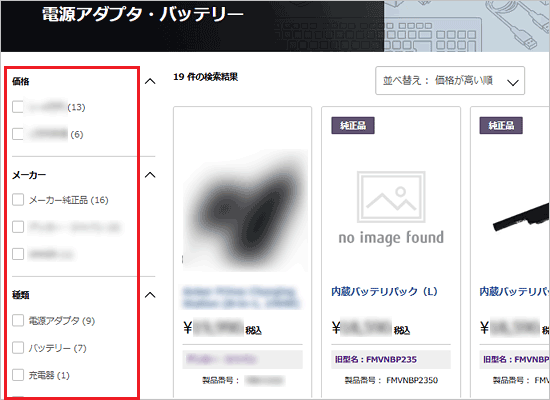Click the 電源アダプタ・バッテリー page heading
The width and height of the screenshot is (550, 400).
[143, 15]
